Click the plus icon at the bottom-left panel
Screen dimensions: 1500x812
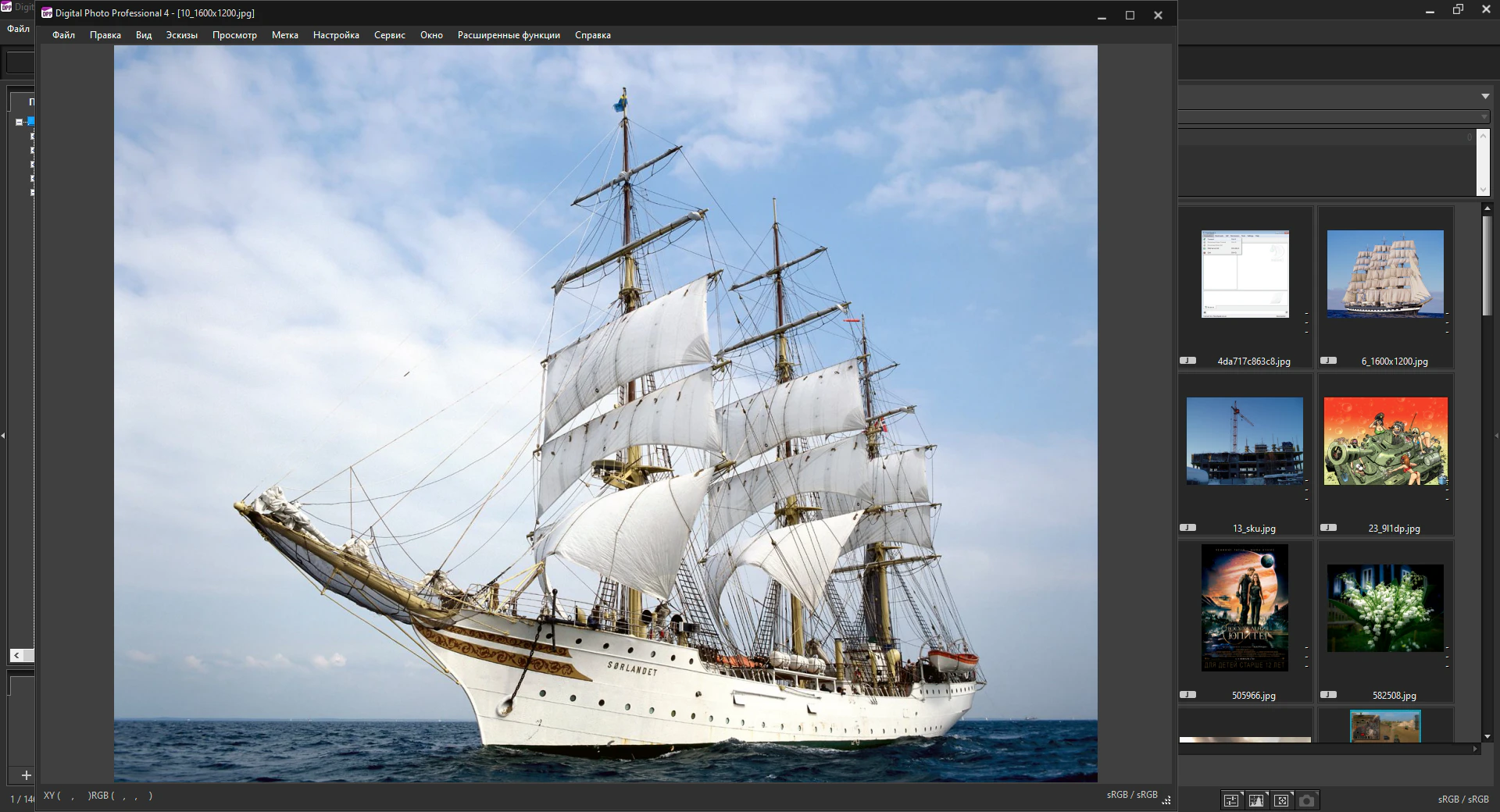(25, 776)
